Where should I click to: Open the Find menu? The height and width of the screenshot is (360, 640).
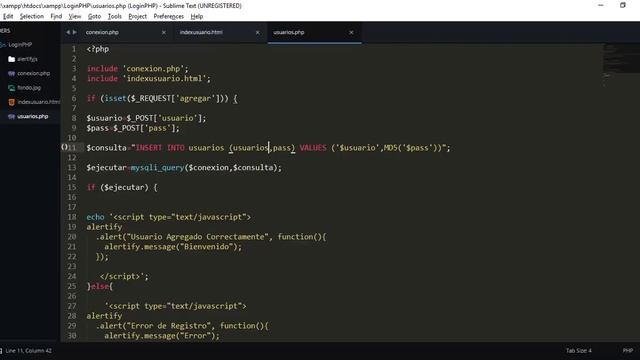tap(56, 16)
